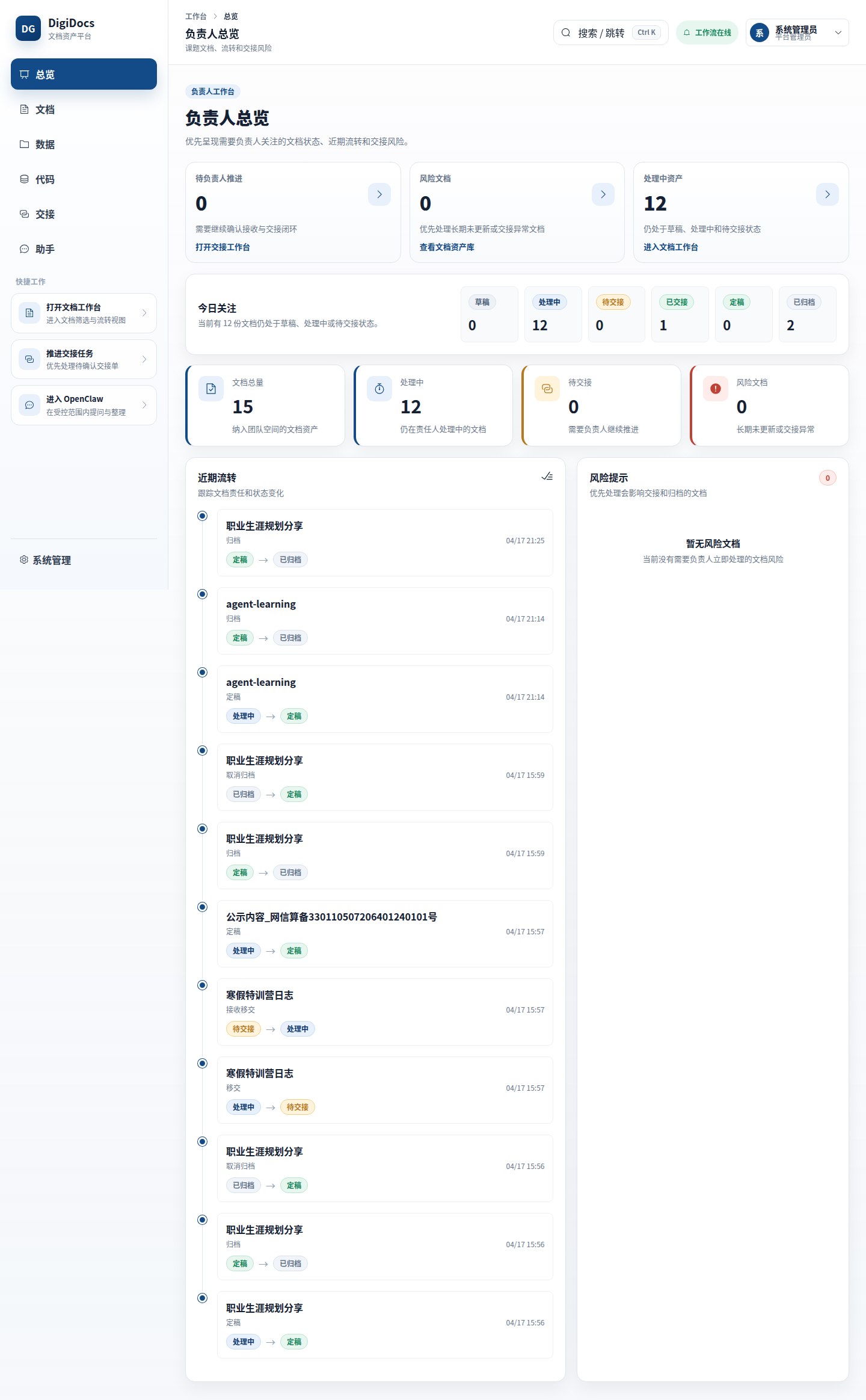Image resolution: width=866 pixels, height=1400 pixels.
Task: Click the checklist icon in 近期流转 header
Action: [x=547, y=476]
